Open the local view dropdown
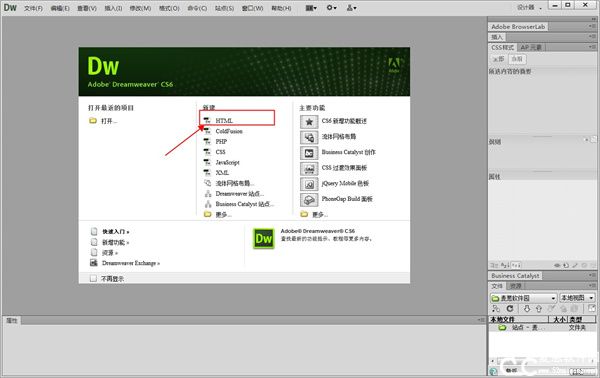 point(577,298)
